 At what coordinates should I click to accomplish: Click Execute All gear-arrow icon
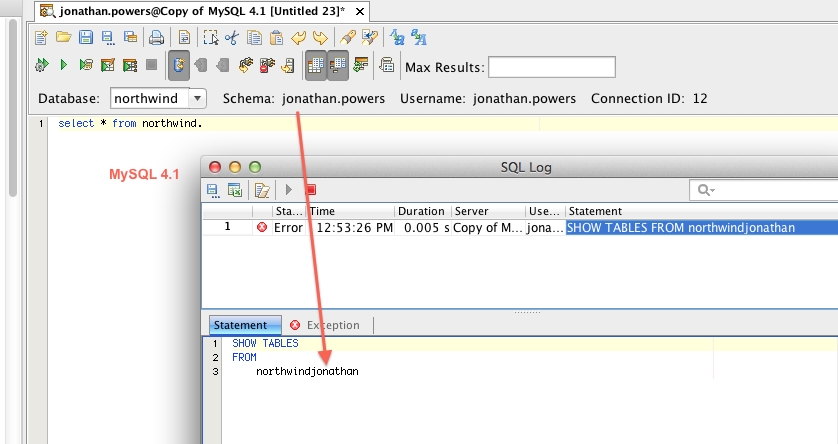[x=42, y=65]
